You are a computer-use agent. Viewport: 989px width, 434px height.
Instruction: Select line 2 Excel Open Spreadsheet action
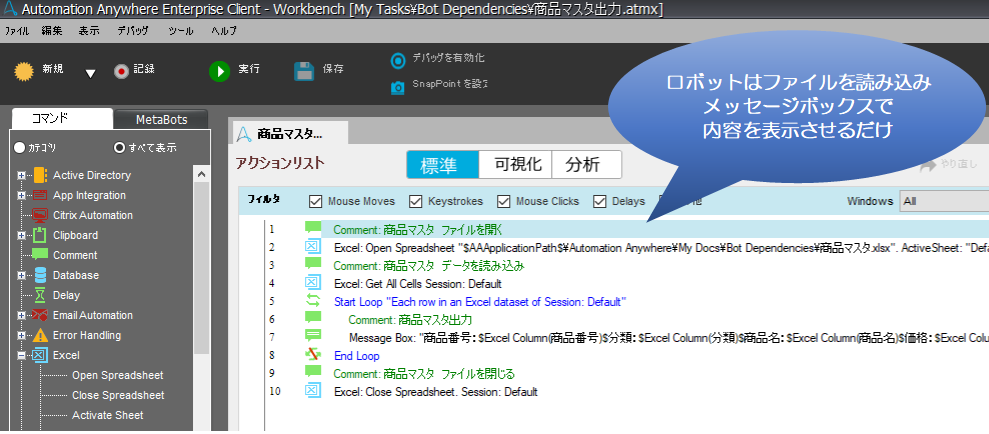coord(661,248)
